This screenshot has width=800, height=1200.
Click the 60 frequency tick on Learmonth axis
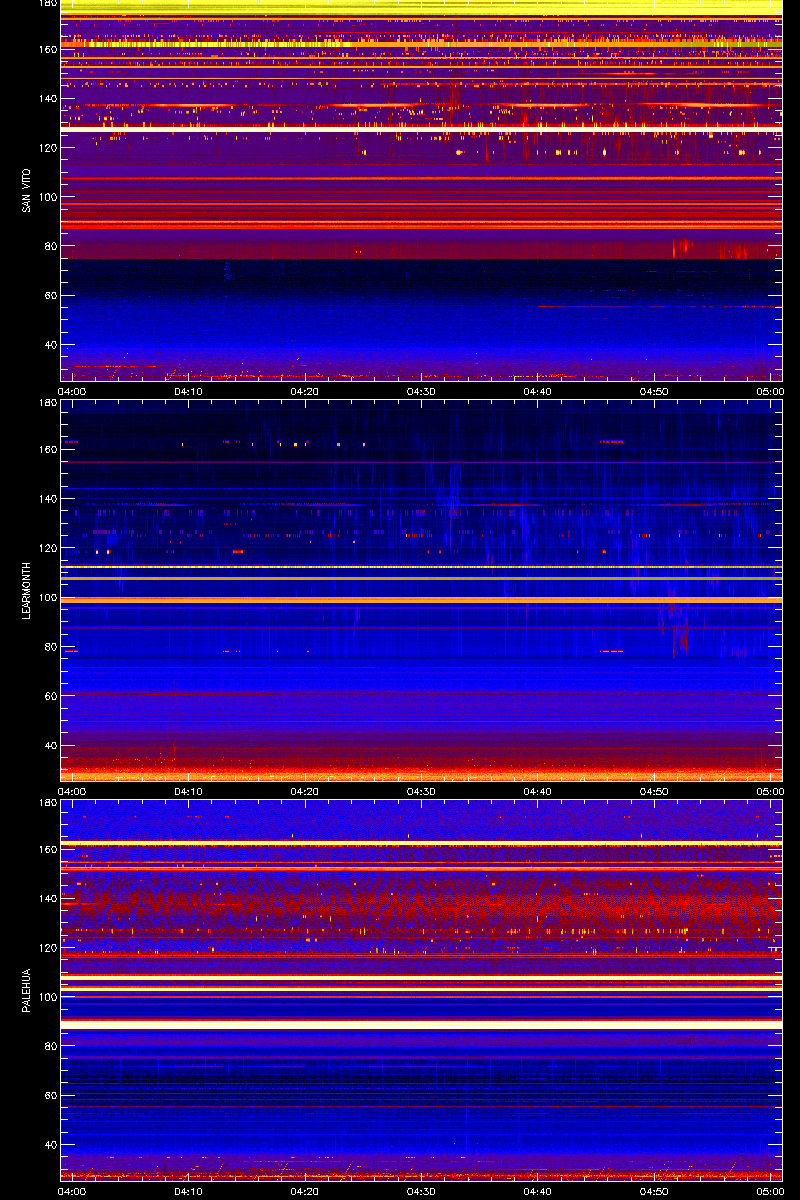[x=50, y=696]
